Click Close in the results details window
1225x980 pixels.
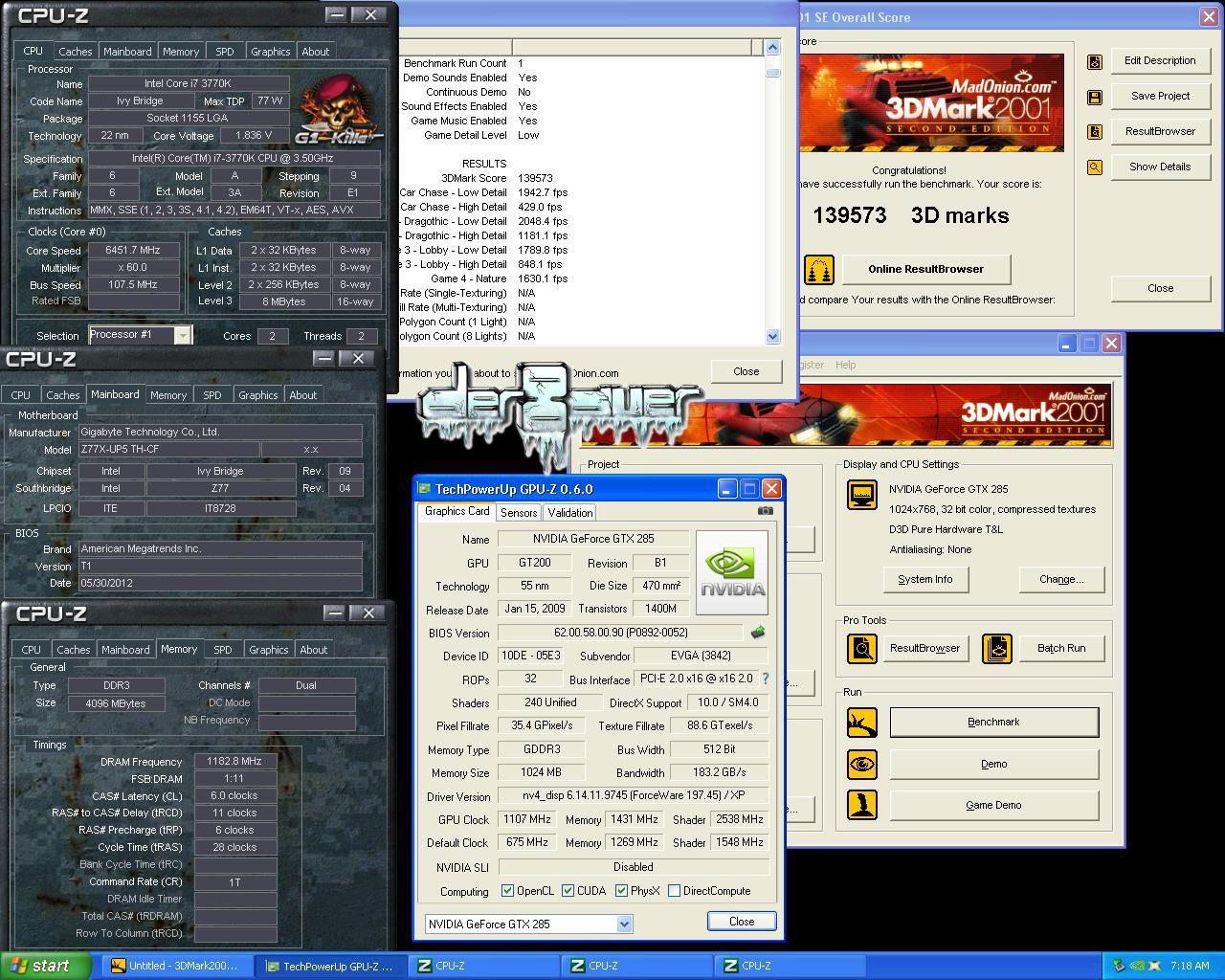click(x=746, y=371)
